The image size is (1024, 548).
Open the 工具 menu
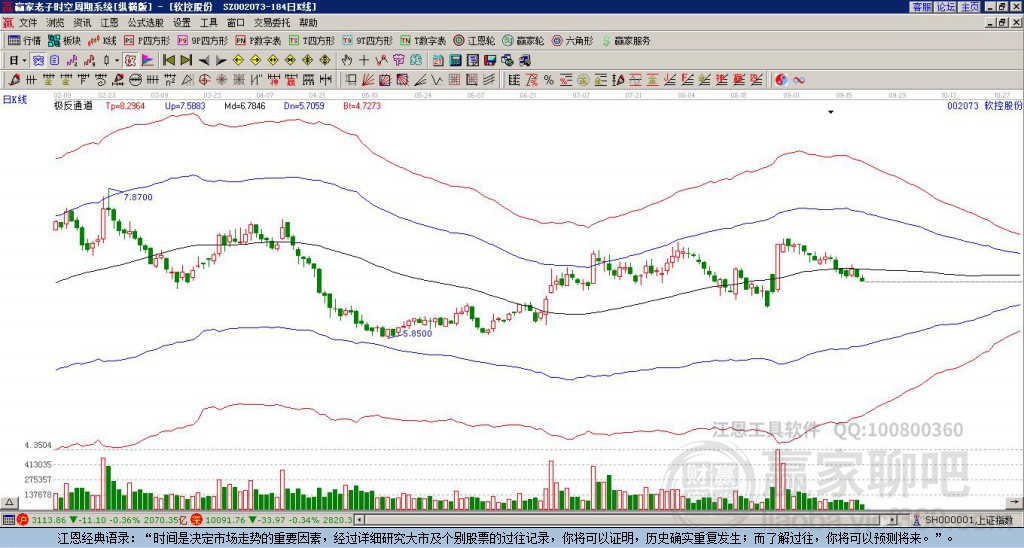(x=208, y=23)
